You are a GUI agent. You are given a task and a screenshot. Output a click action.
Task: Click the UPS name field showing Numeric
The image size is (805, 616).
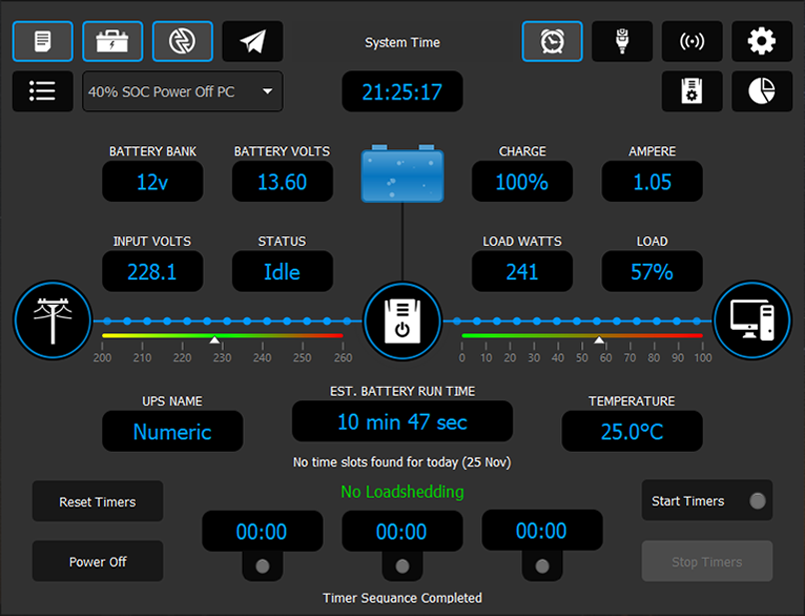pos(172,431)
